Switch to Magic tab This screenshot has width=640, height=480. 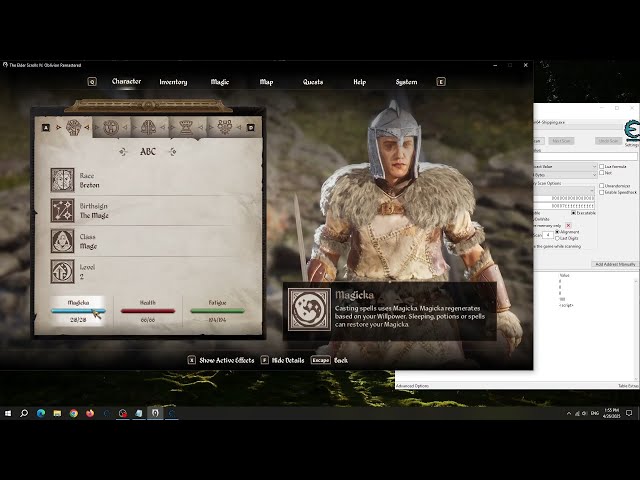pos(220,82)
